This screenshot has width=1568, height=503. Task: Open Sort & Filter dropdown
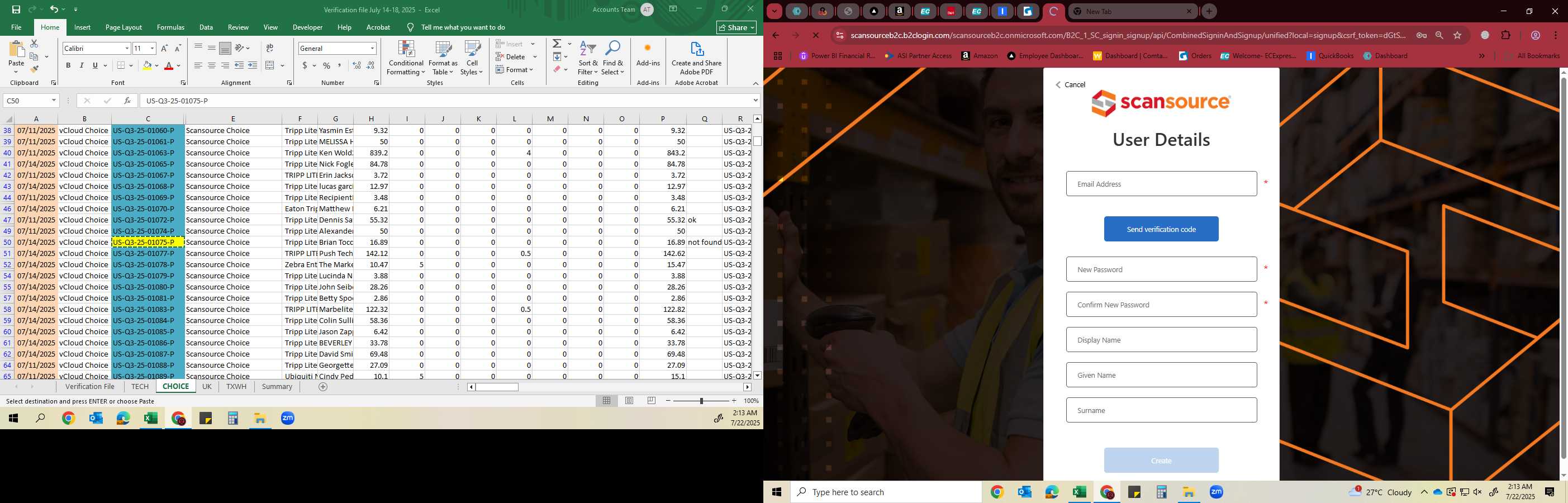tap(588, 59)
